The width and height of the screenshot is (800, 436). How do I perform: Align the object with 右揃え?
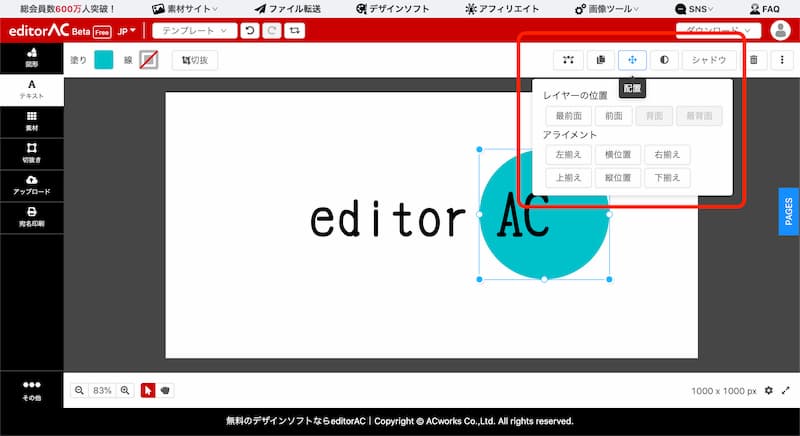667,155
